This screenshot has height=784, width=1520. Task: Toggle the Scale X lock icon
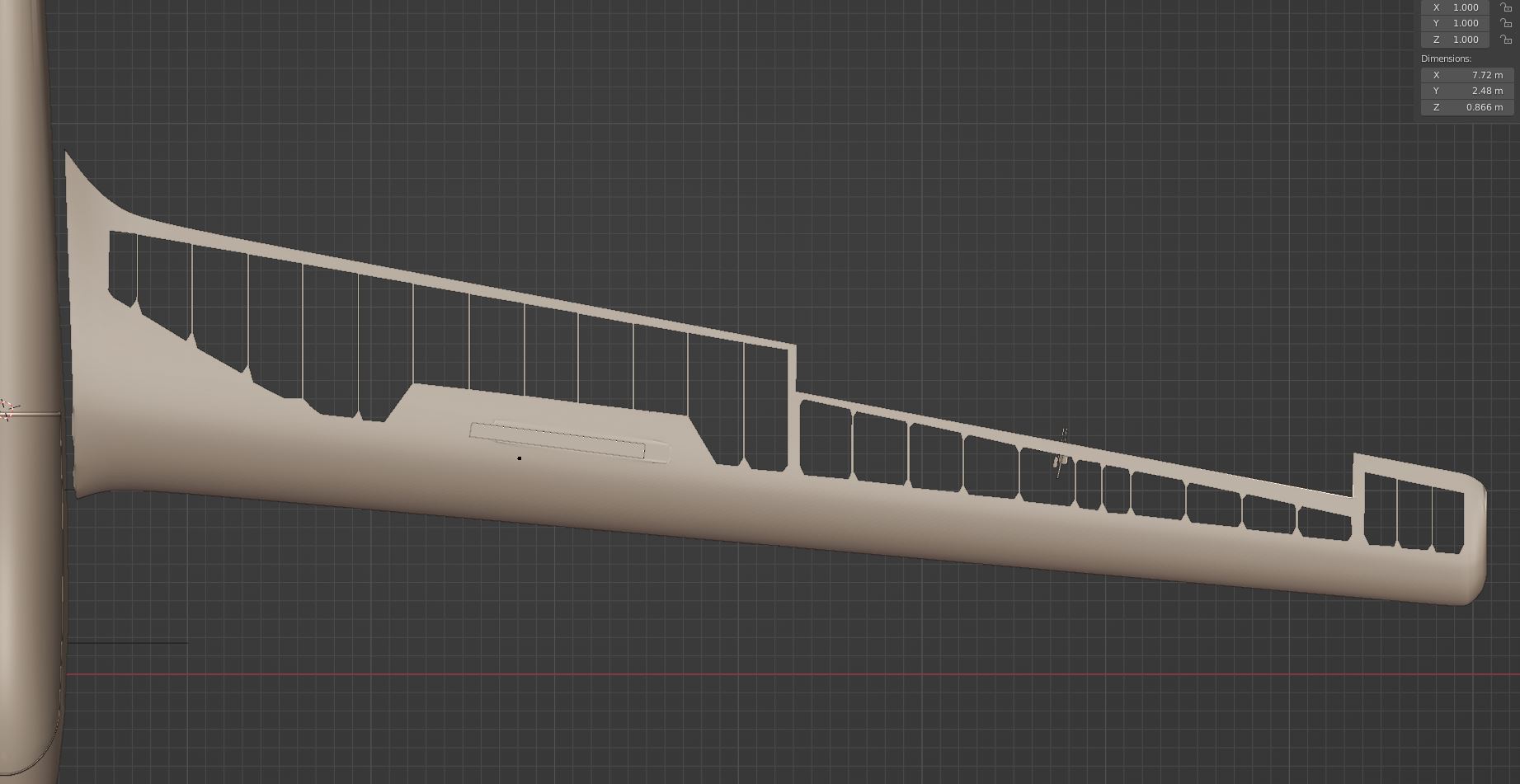point(1505,7)
